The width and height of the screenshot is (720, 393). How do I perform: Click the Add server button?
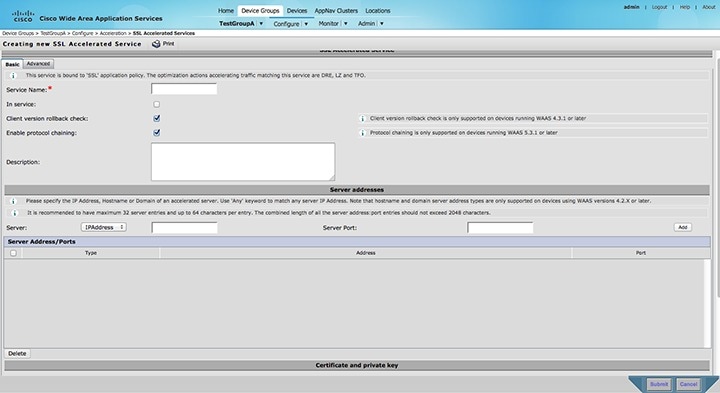[x=683, y=227]
